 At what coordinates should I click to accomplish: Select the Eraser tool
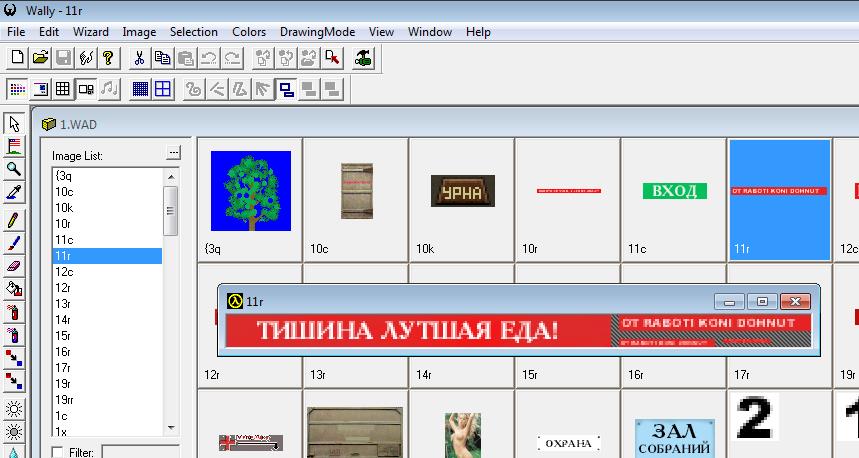click(14, 265)
